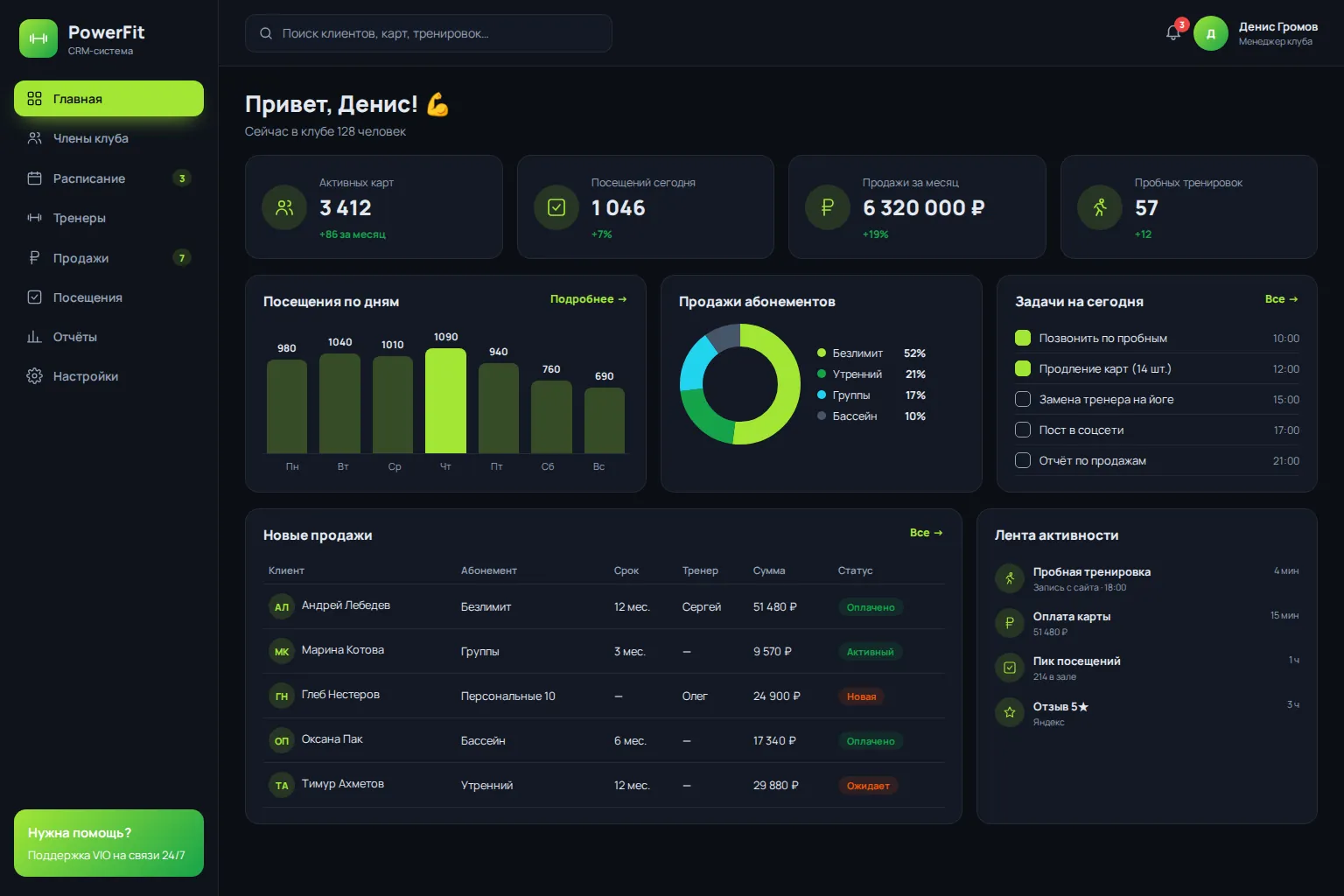Viewport: 1344px width, 896px height.
Task: Click the Главная grid icon in sidebar
Action: pyautogui.click(x=34, y=98)
